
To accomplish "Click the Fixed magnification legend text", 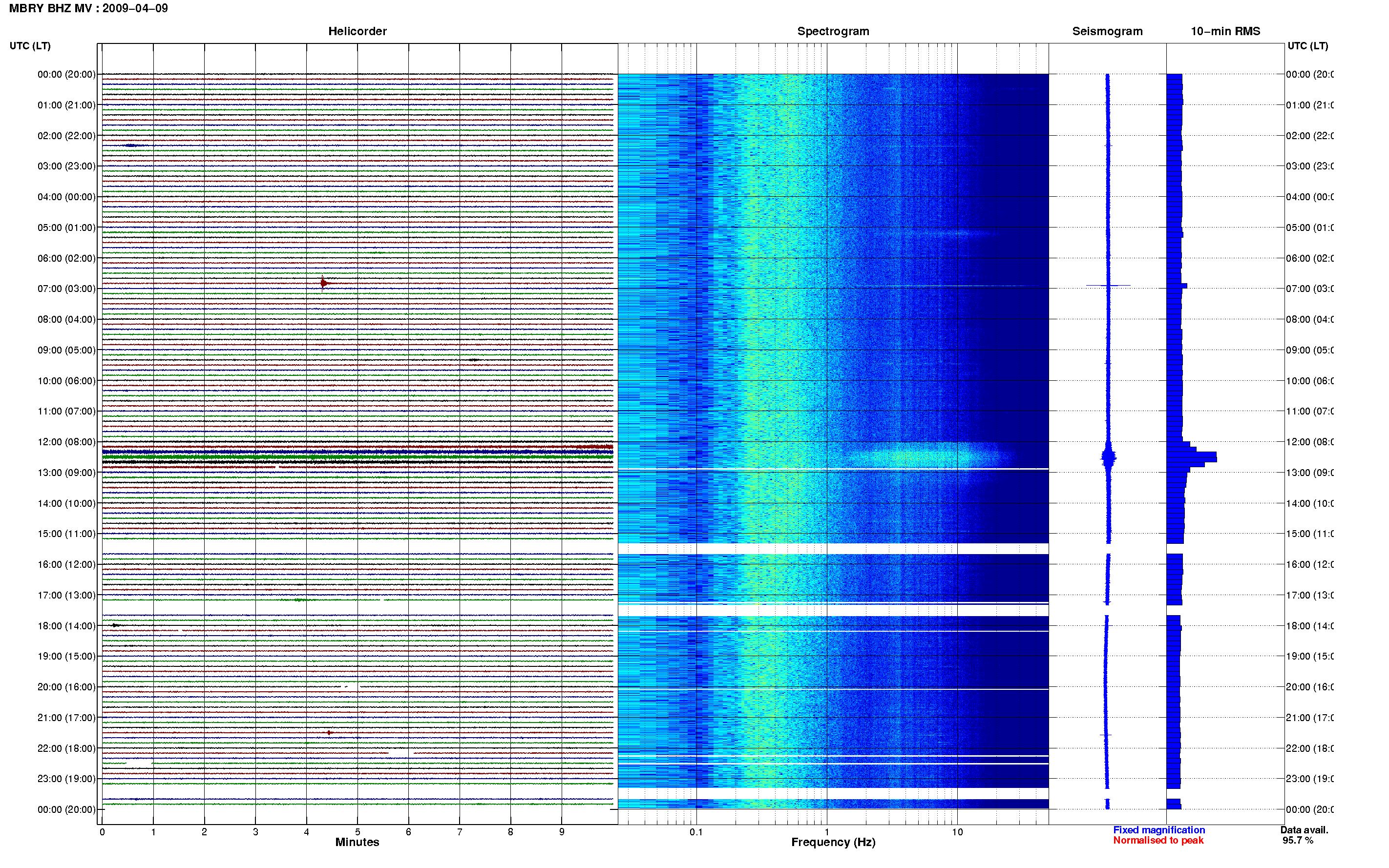I will [x=1159, y=830].
